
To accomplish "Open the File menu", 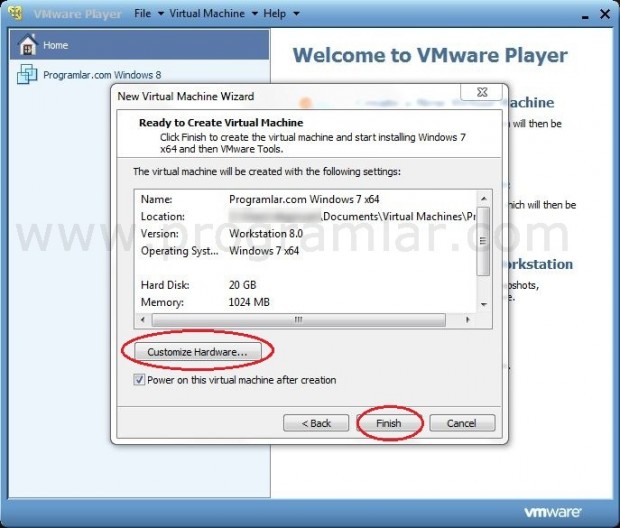I will 142,13.
